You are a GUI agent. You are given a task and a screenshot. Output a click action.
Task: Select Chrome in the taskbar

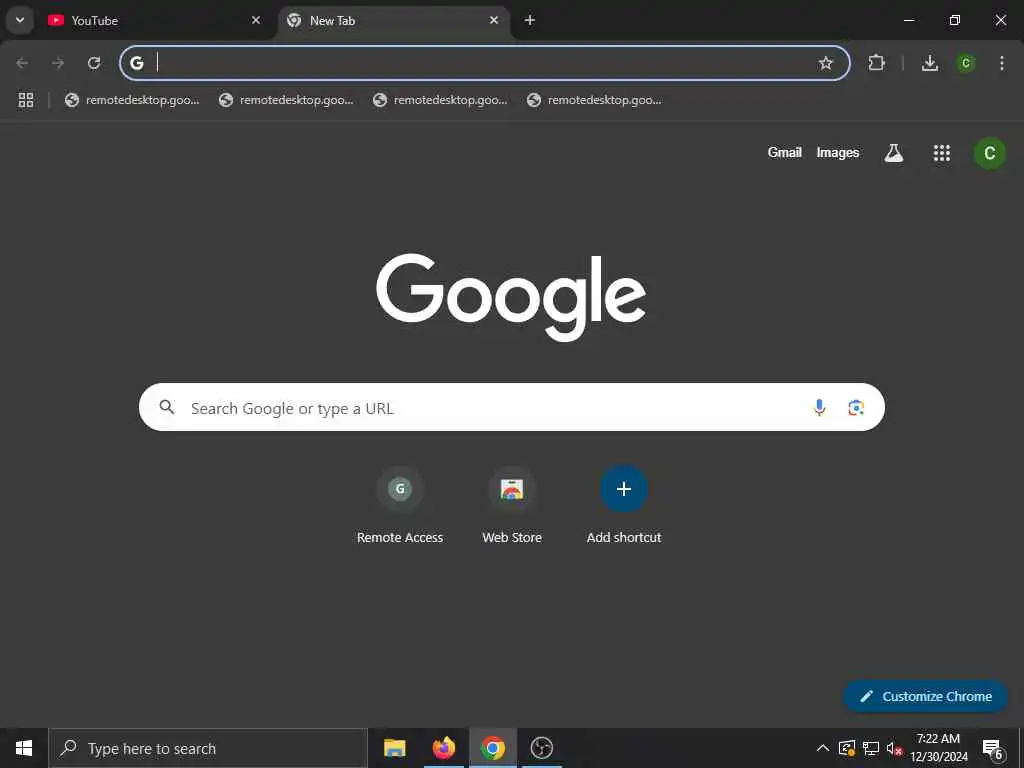click(x=492, y=748)
